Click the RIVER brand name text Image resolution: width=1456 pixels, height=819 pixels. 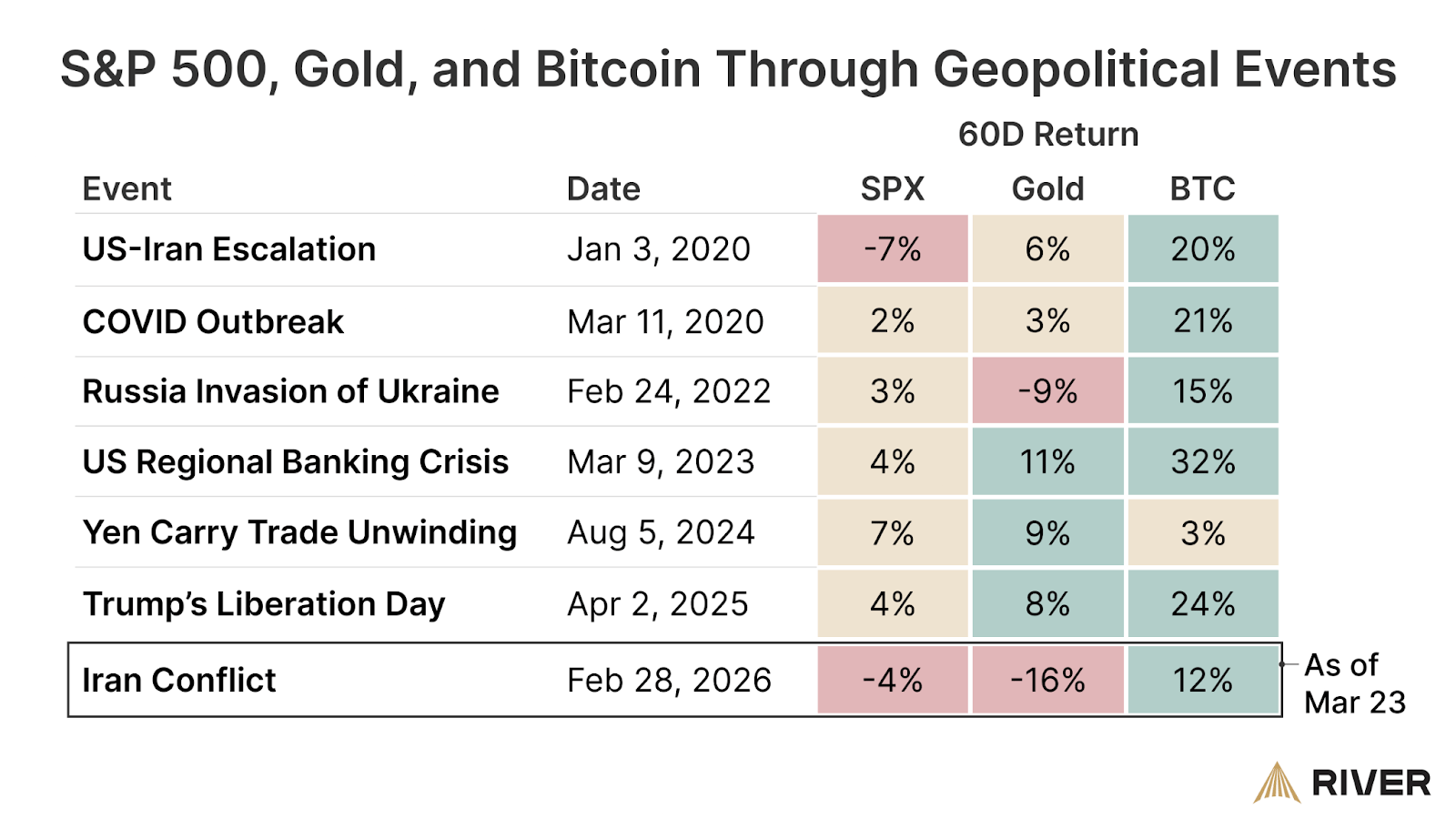coord(1371,784)
